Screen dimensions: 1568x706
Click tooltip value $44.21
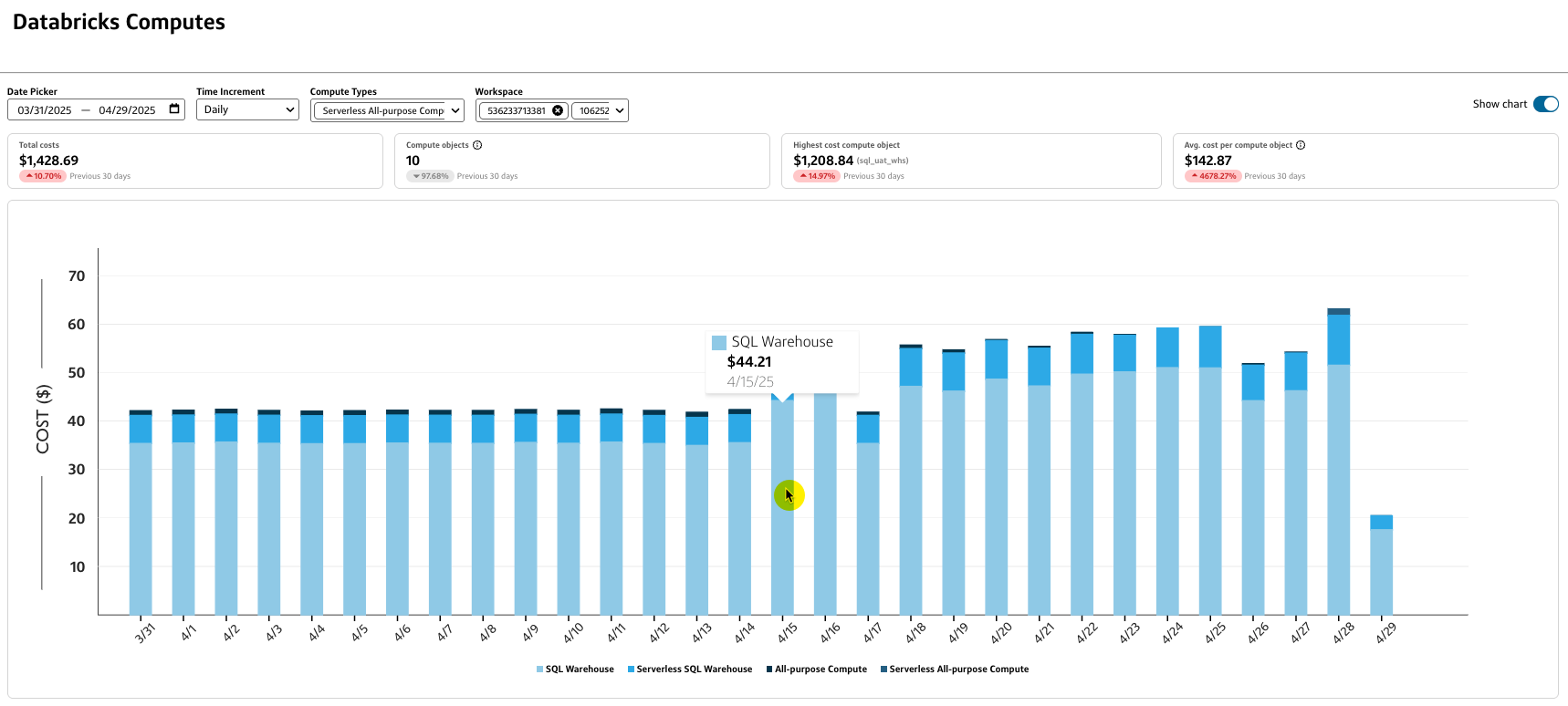749,362
